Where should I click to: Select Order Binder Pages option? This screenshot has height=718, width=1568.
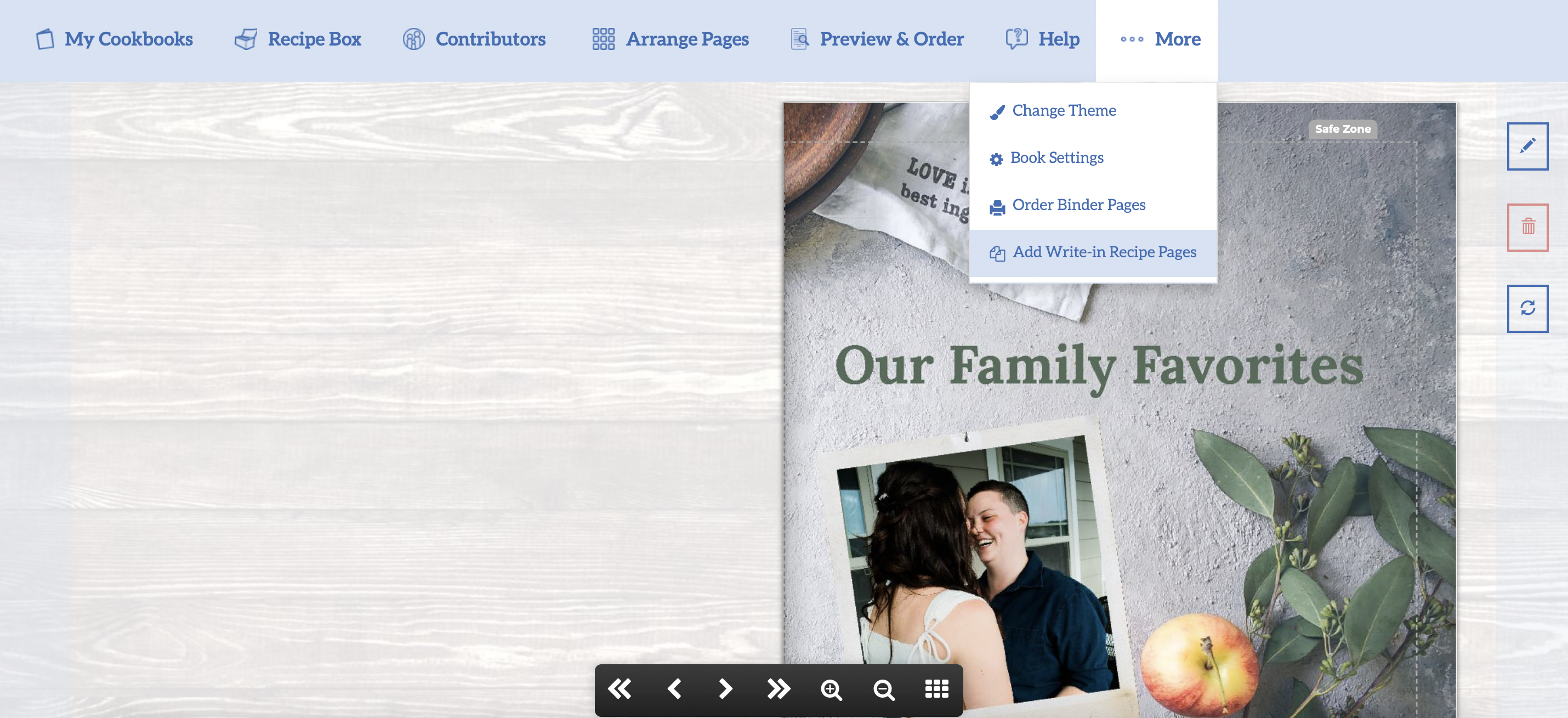point(1093,205)
